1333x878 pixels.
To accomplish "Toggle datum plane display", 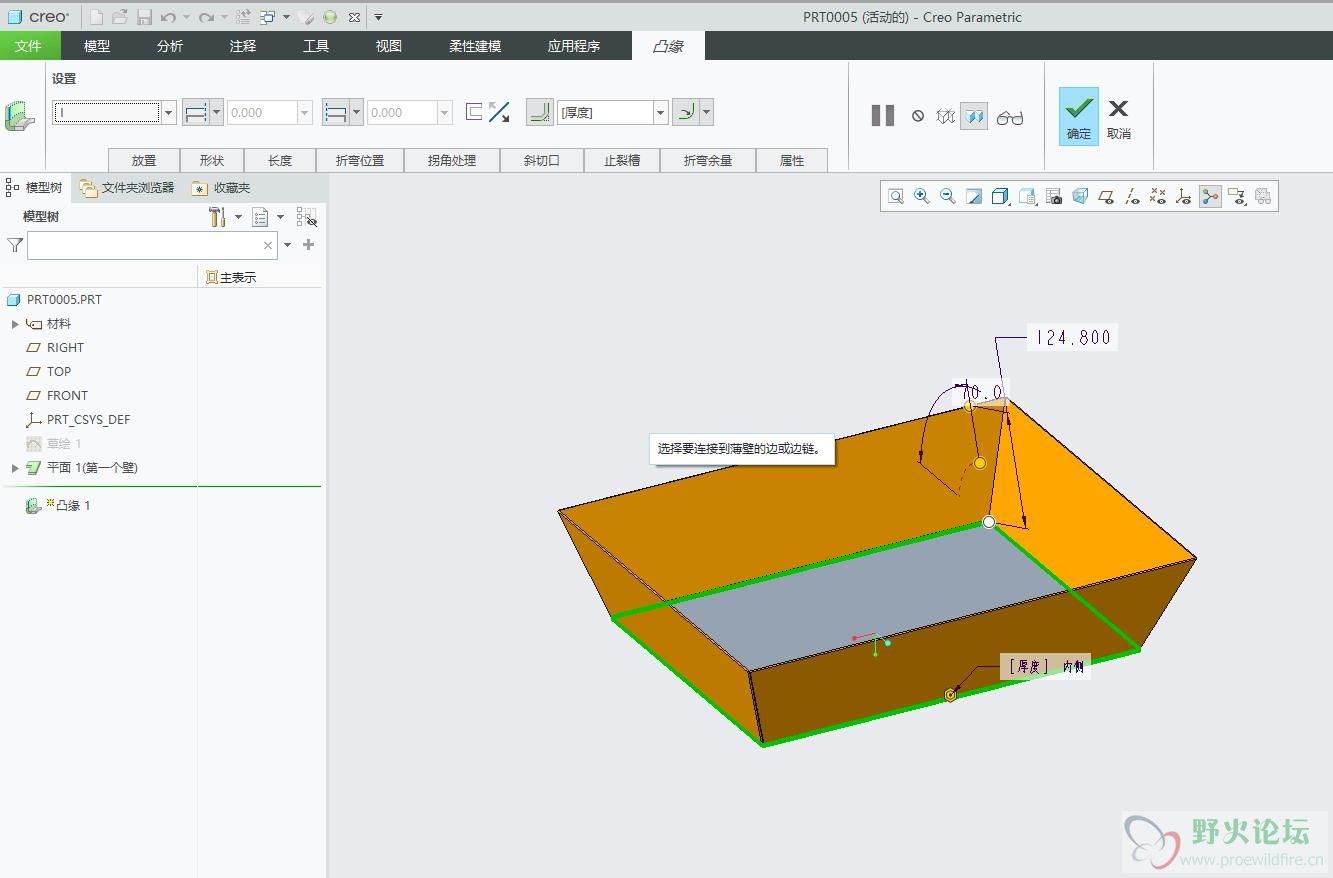I will point(1105,197).
